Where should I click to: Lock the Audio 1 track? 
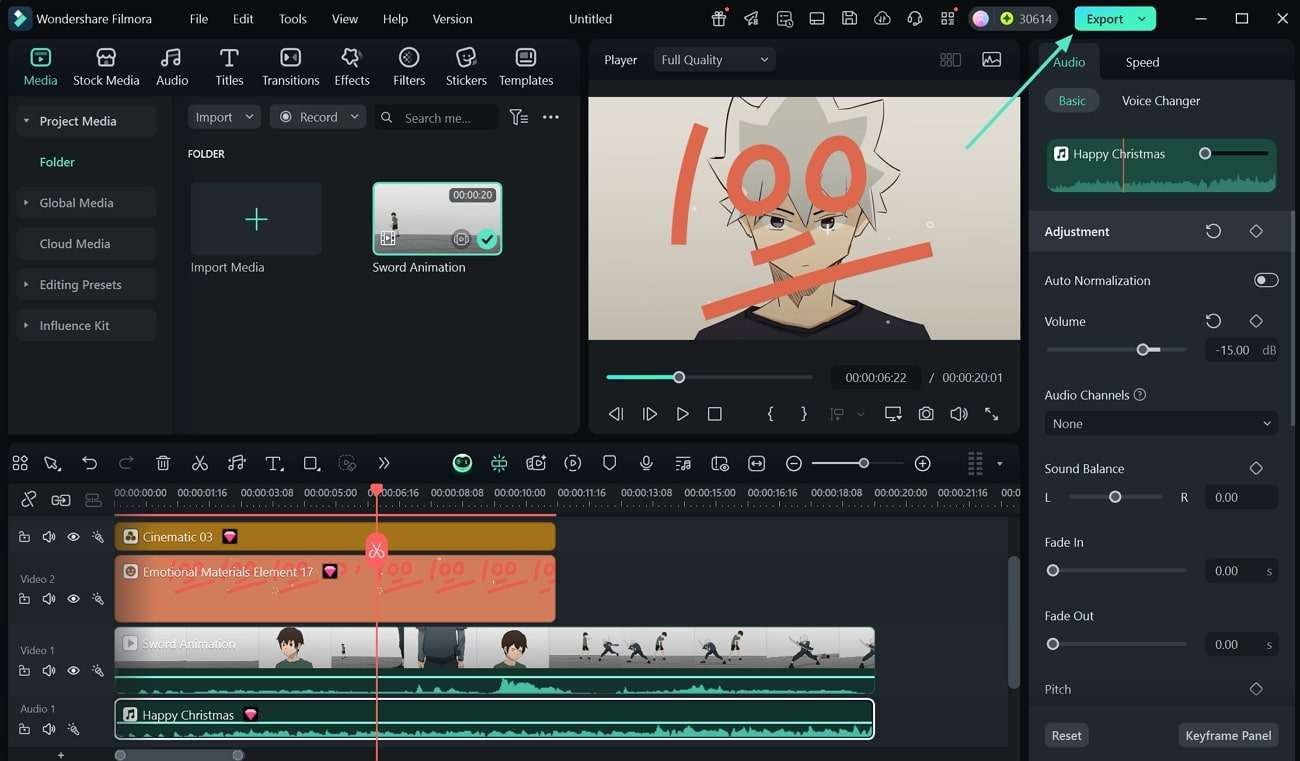coord(24,729)
